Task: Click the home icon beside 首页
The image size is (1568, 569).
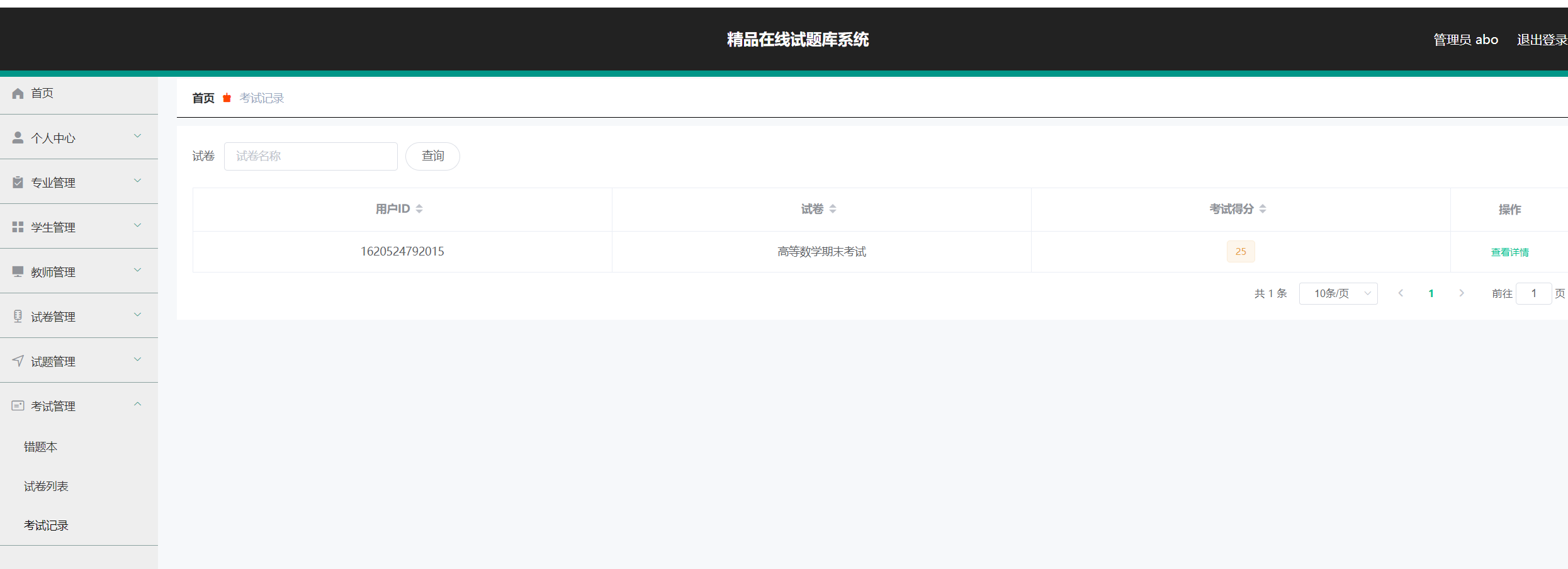Action: click(17, 93)
